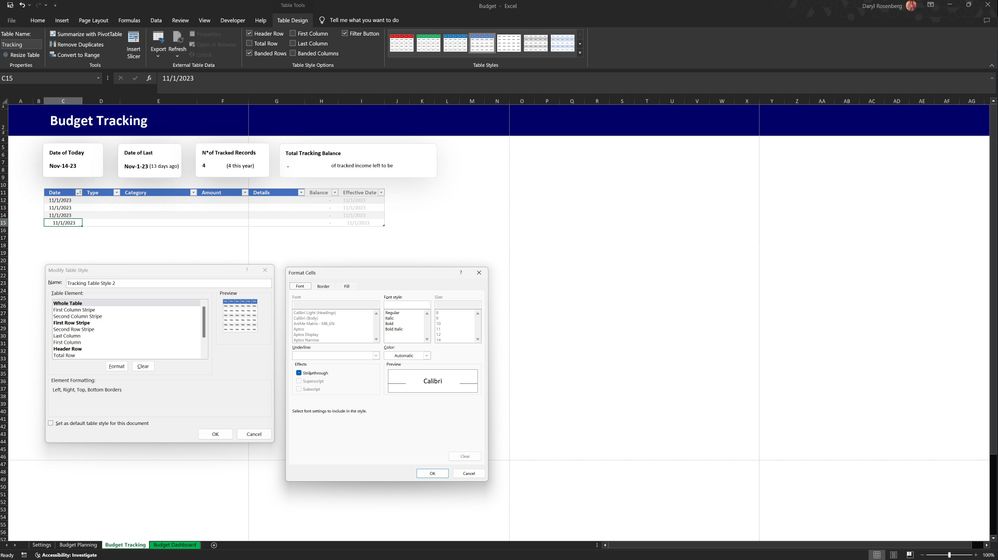Toggle the Banded Rows checkbox
Viewport: 998px width, 560px height.
pos(250,53)
